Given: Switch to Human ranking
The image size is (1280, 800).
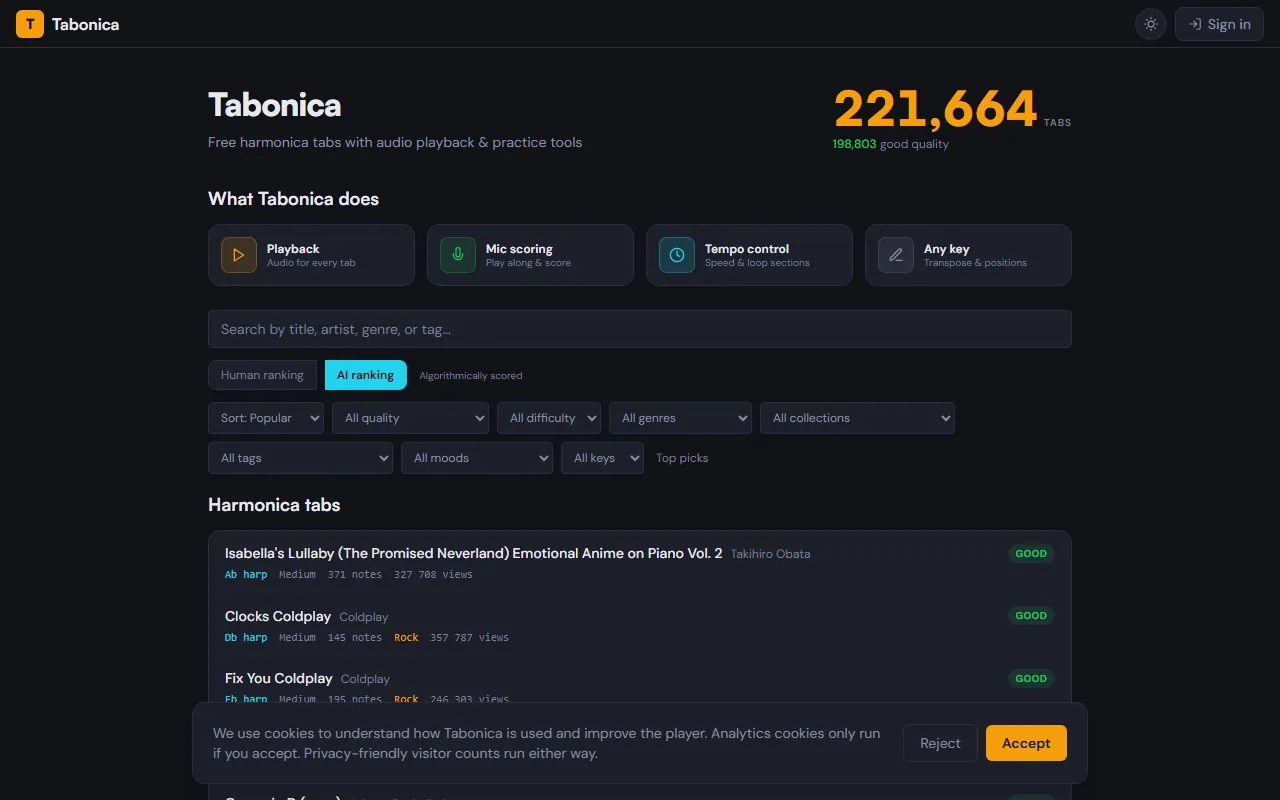Looking at the screenshot, I should [x=262, y=375].
